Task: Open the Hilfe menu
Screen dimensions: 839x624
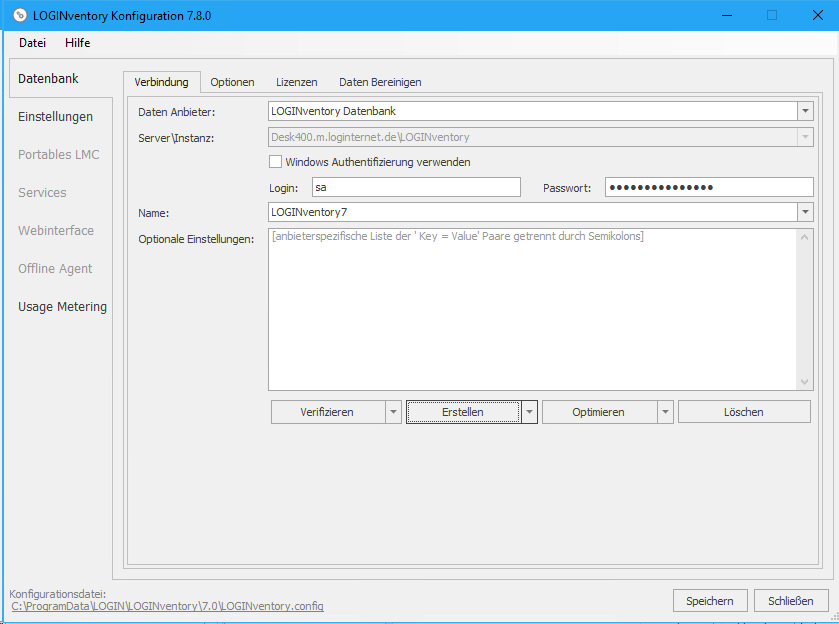Action: (78, 43)
